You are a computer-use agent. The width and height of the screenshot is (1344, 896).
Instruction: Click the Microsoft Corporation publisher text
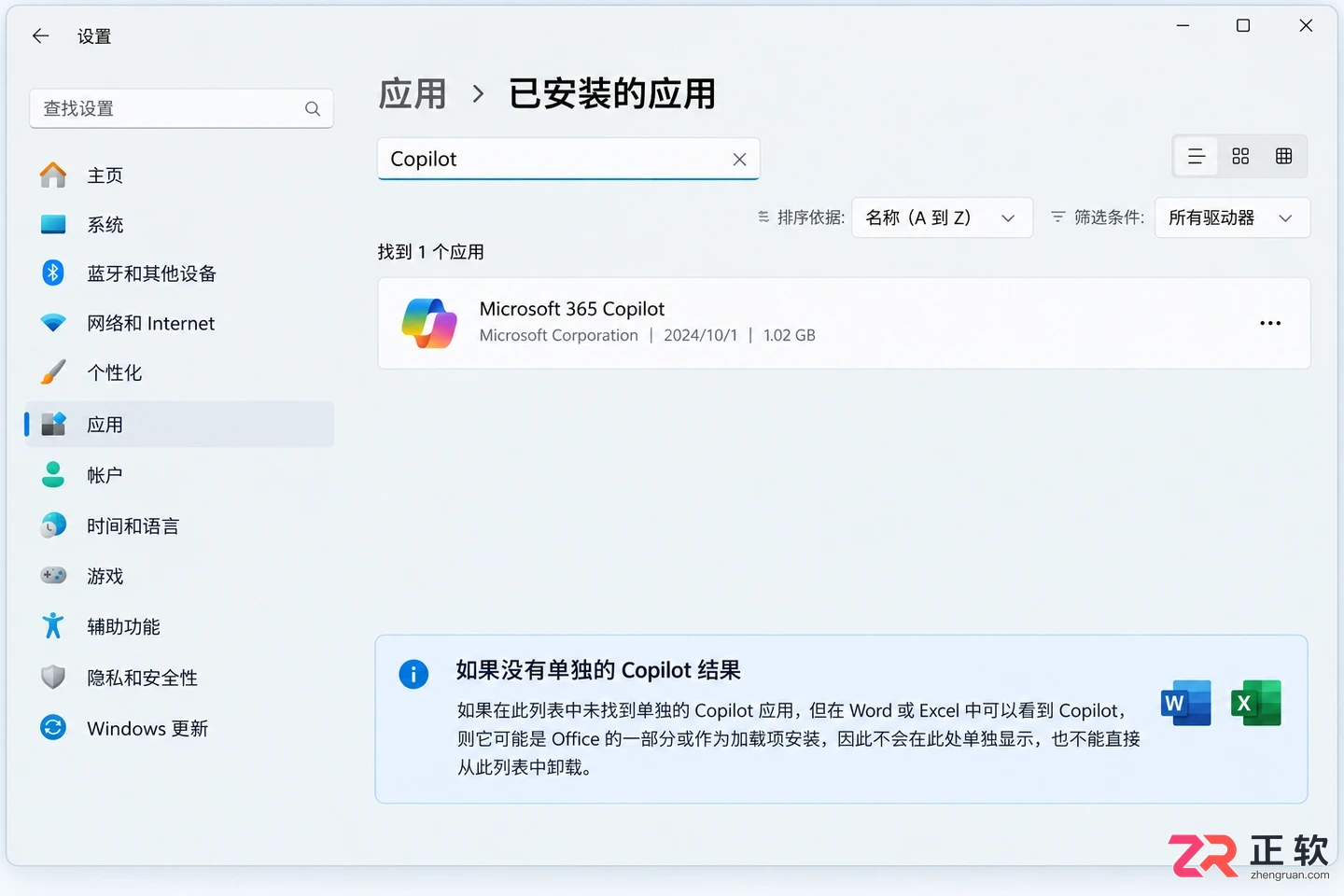coord(559,335)
